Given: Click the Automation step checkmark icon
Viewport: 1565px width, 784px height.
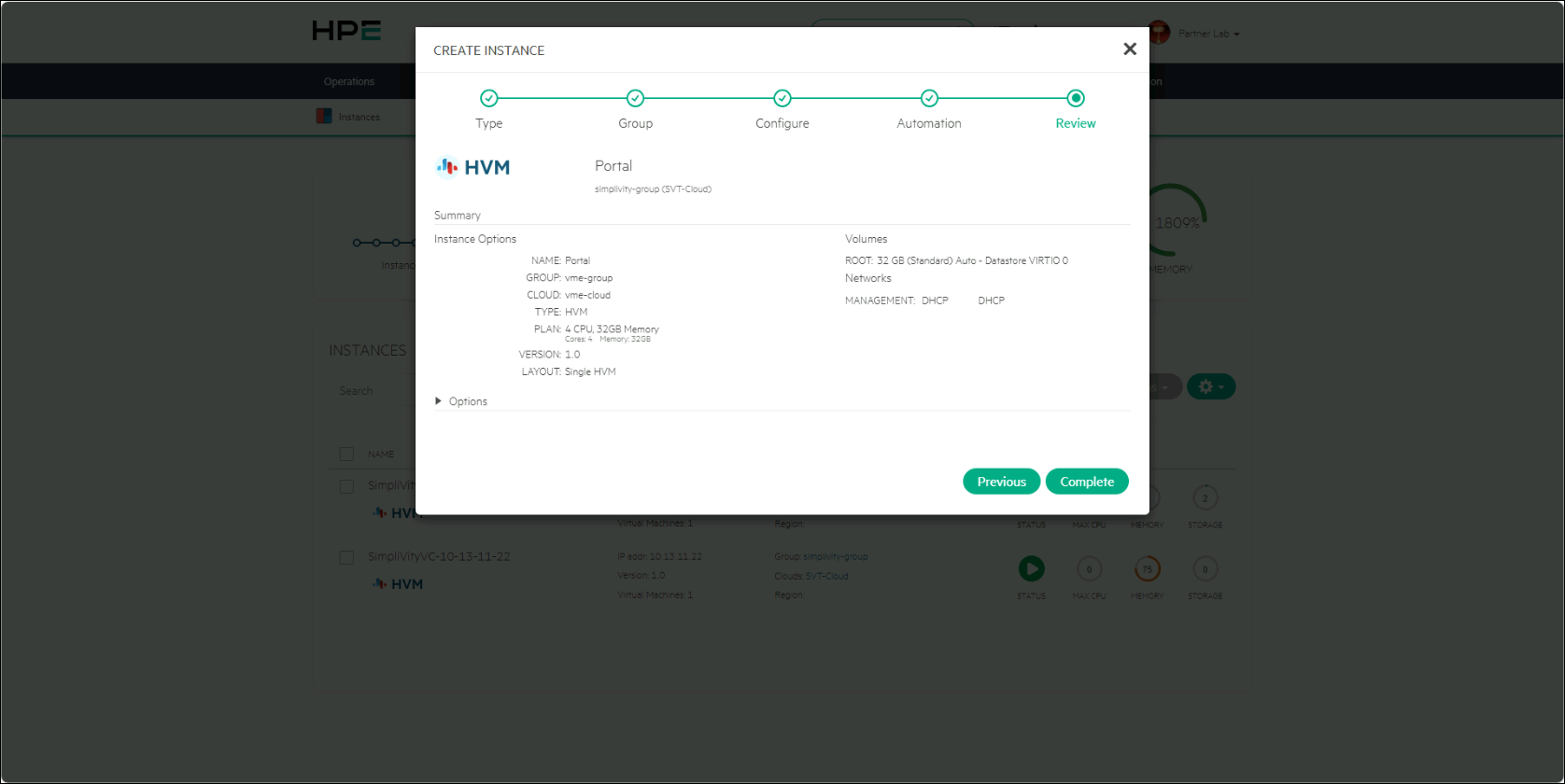Looking at the screenshot, I should coord(929,98).
